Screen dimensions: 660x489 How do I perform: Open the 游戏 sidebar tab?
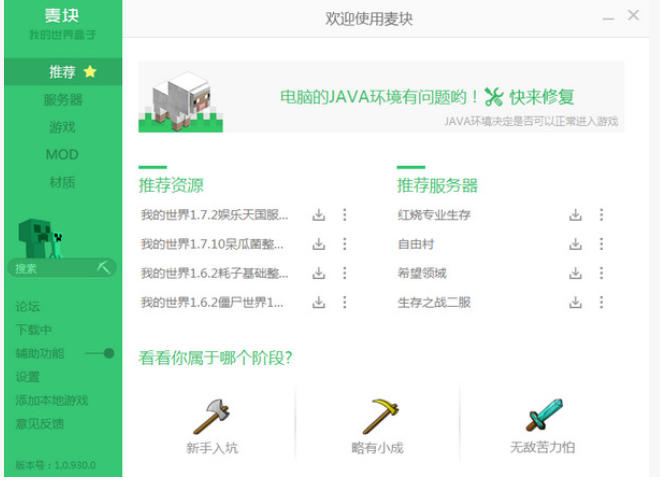tap(63, 127)
